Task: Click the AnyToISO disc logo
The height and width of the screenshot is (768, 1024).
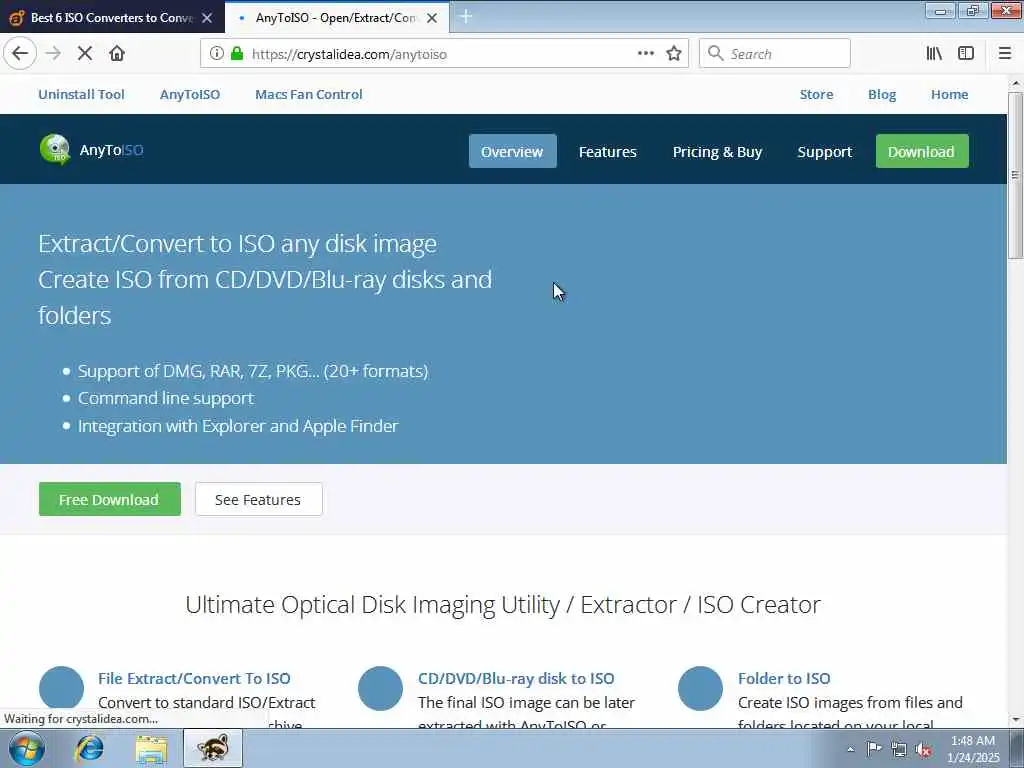Action: click(55, 150)
